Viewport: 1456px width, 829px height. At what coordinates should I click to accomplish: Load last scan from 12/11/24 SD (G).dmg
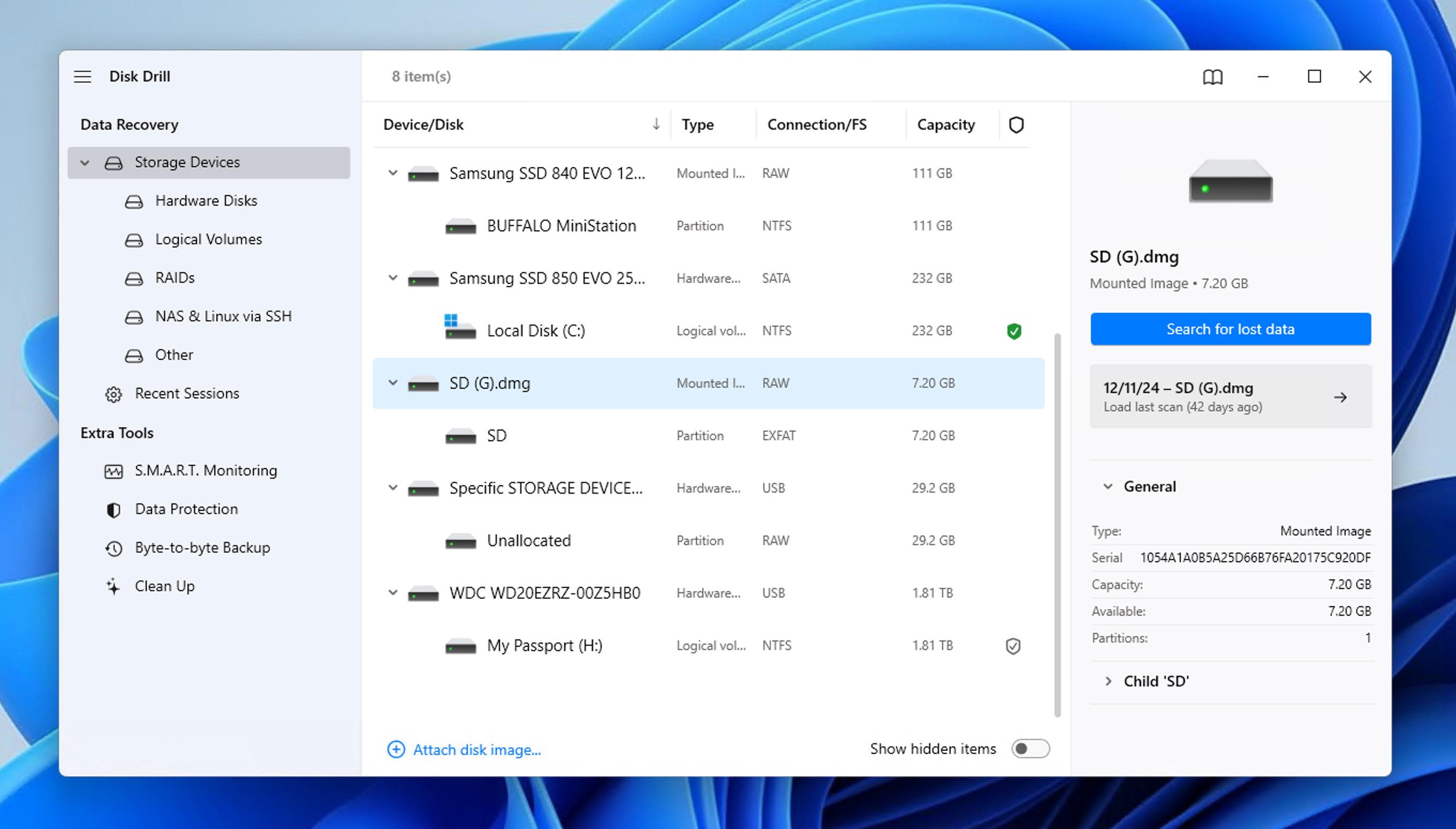pyautogui.click(x=1230, y=396)
